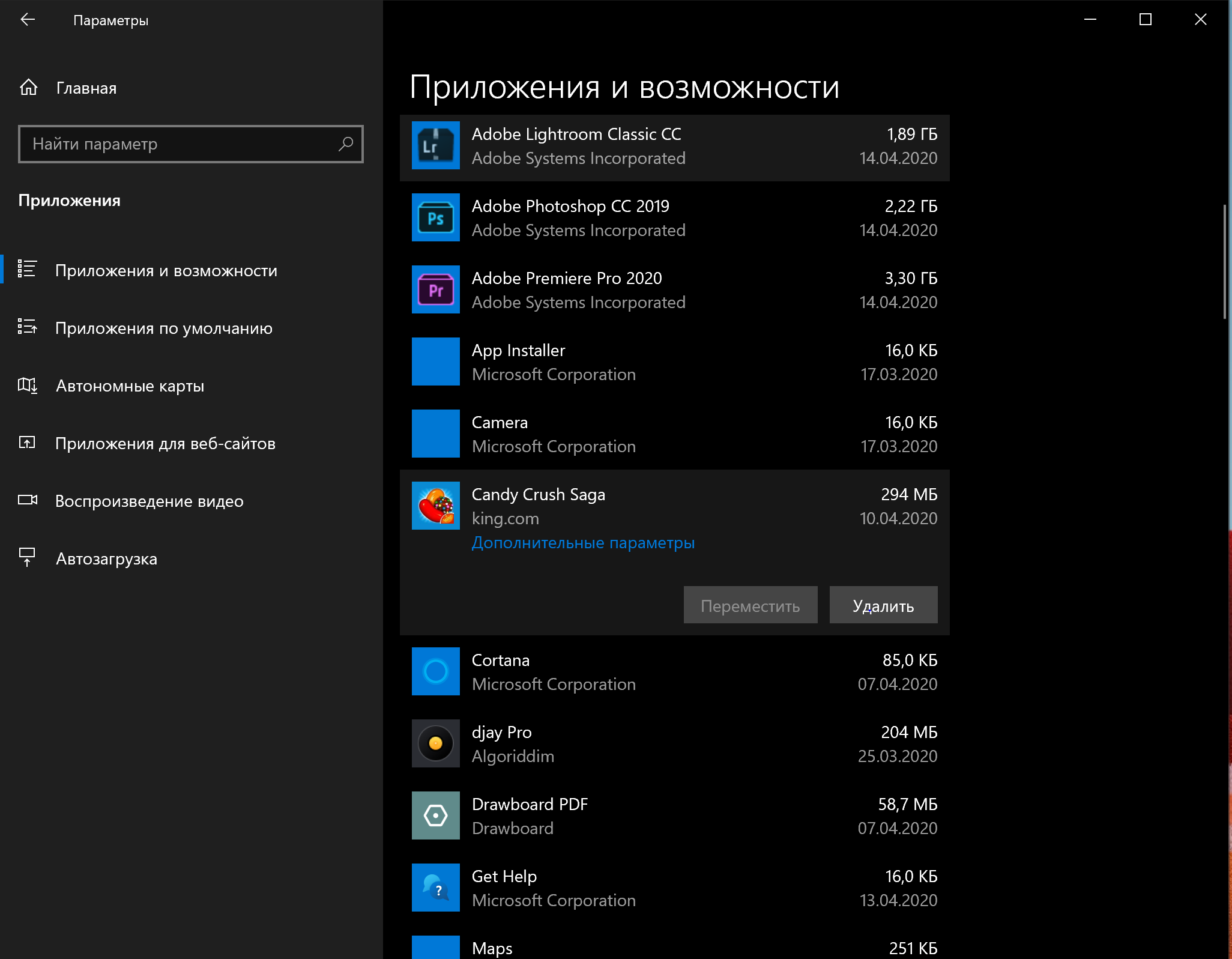The height and width of the screenshot is (959, 1232).
Task: Select Adobe Premiere Pro 2020 name
Action: pyautogui.click(x=567, y=278)
